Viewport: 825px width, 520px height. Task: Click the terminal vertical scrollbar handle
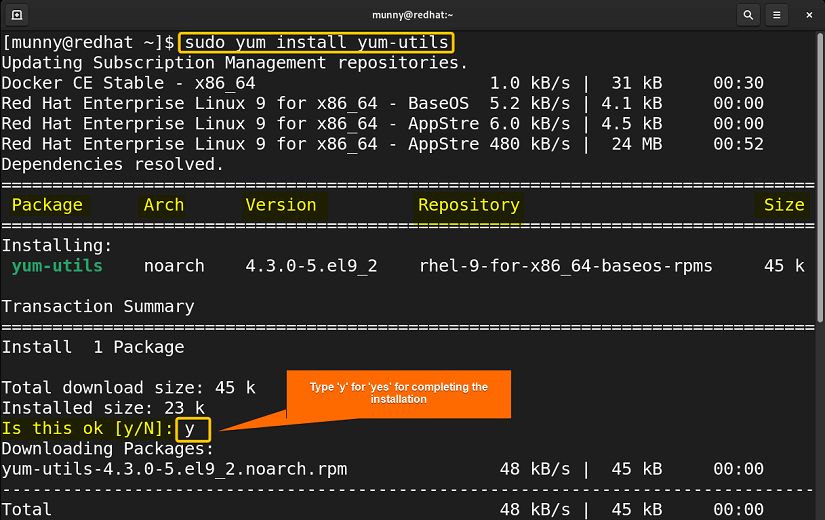820,177
